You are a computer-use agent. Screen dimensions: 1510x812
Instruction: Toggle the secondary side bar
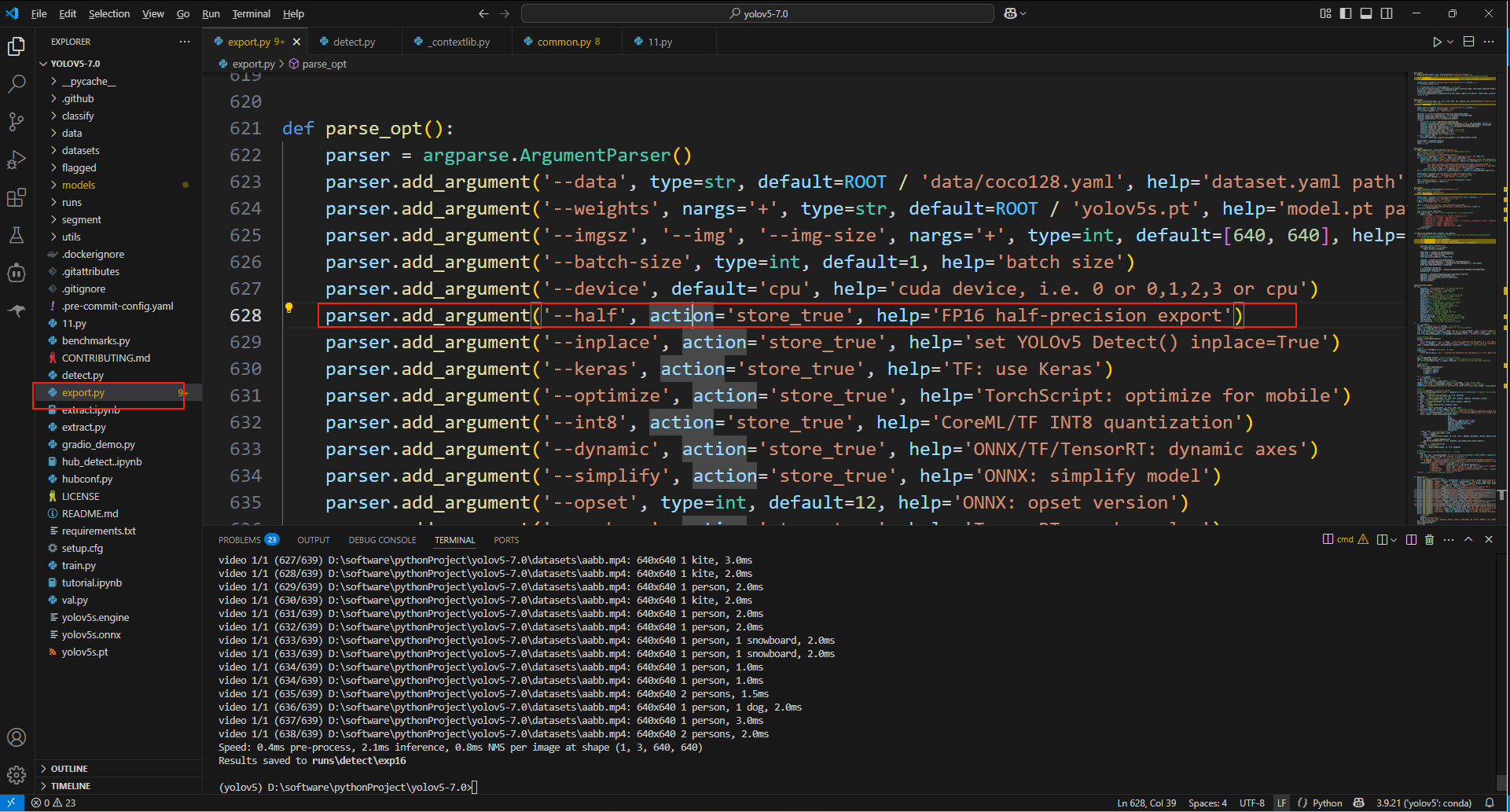[1387, 13]
